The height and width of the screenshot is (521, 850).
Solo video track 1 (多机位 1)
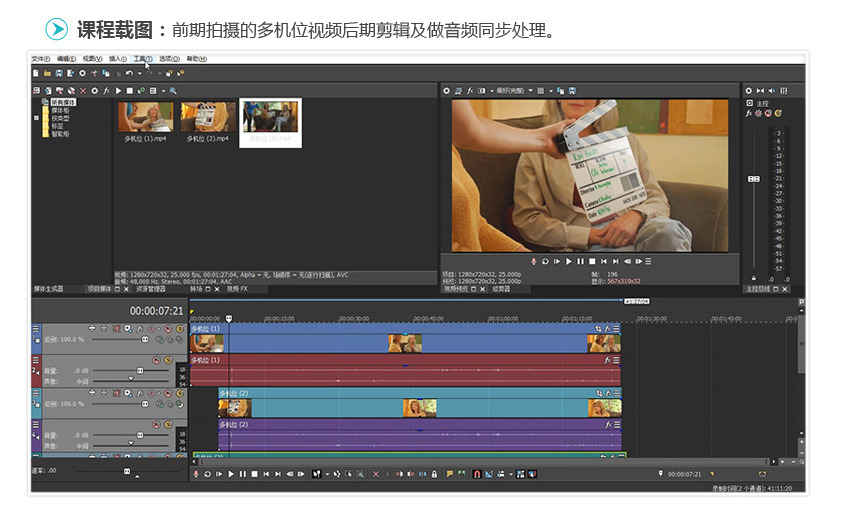[180, 329]
